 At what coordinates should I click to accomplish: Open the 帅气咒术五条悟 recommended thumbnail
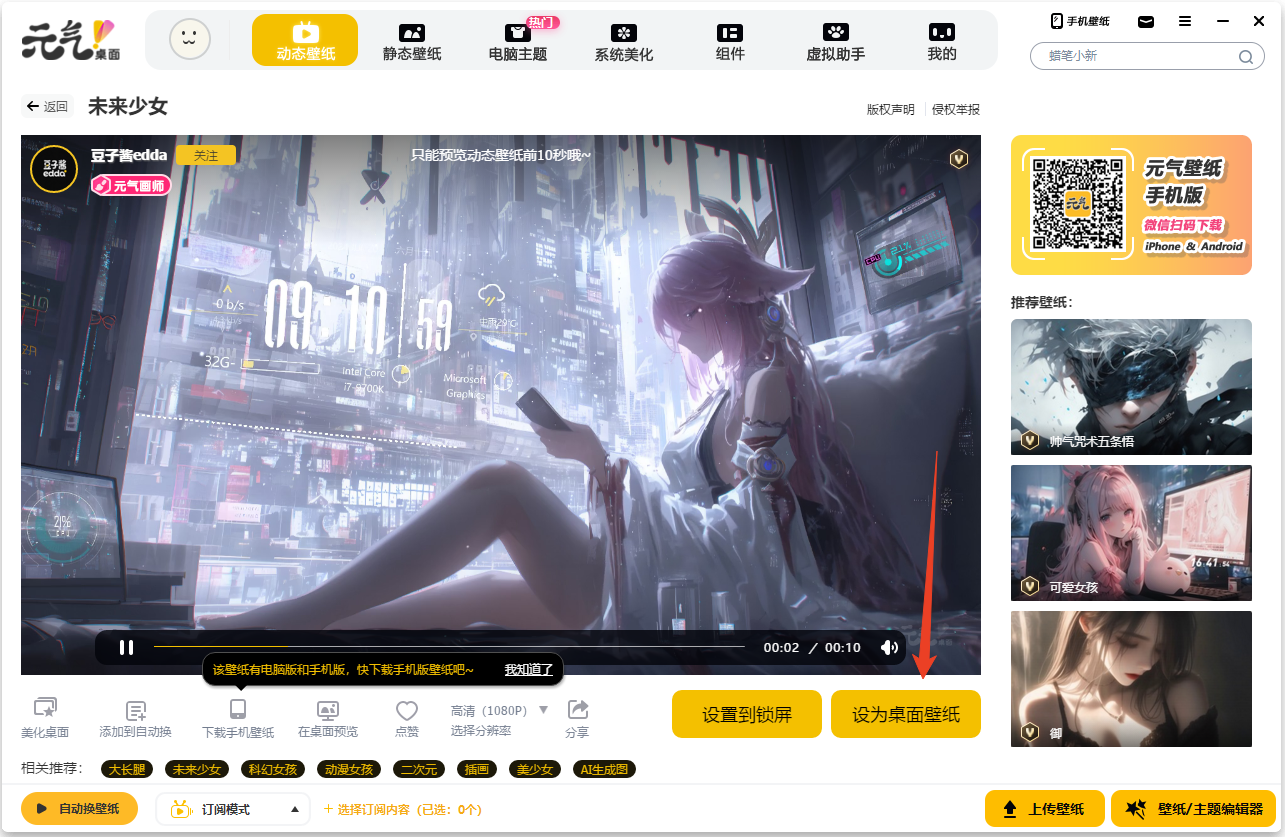click(1131, 386)
